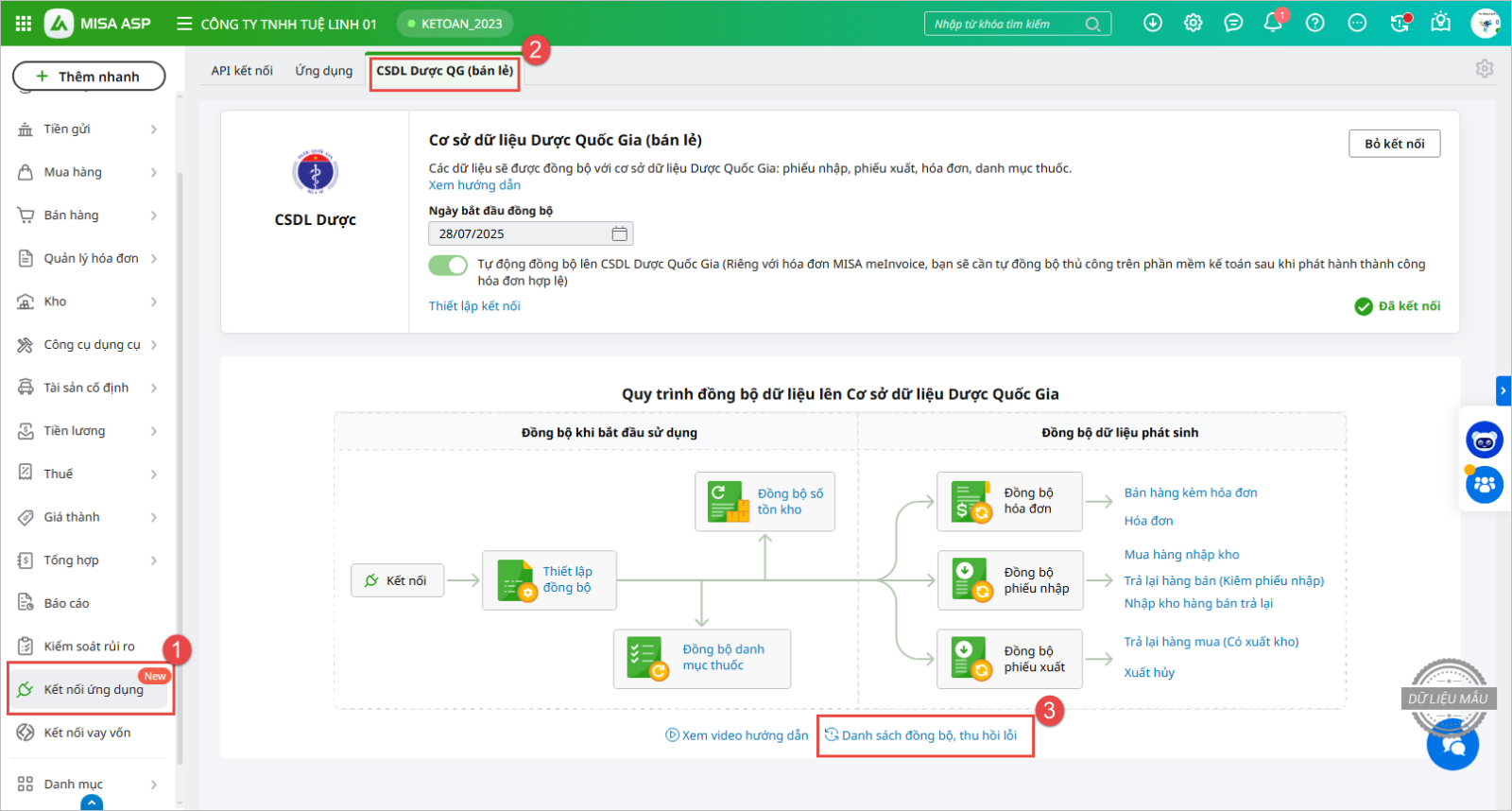Click the Đồng bộ phiếu nhập icon

(x=971, y=580)
